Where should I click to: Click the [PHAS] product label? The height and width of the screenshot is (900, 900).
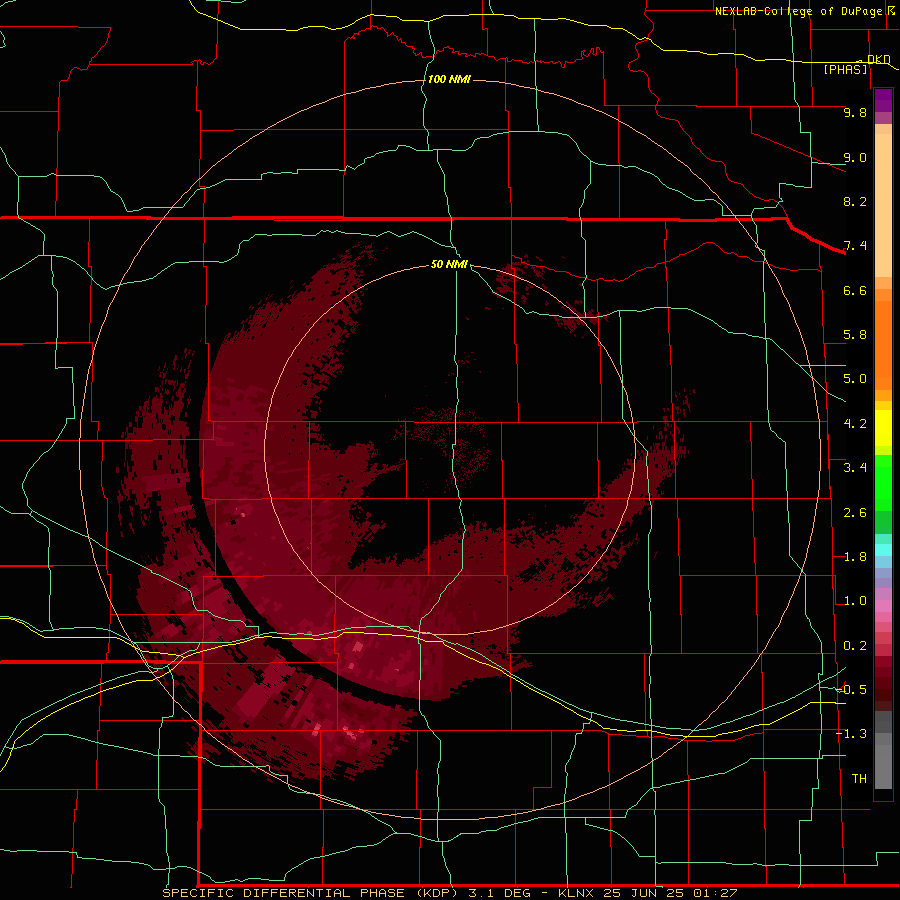pyautogui.click(x=845, y=69)
